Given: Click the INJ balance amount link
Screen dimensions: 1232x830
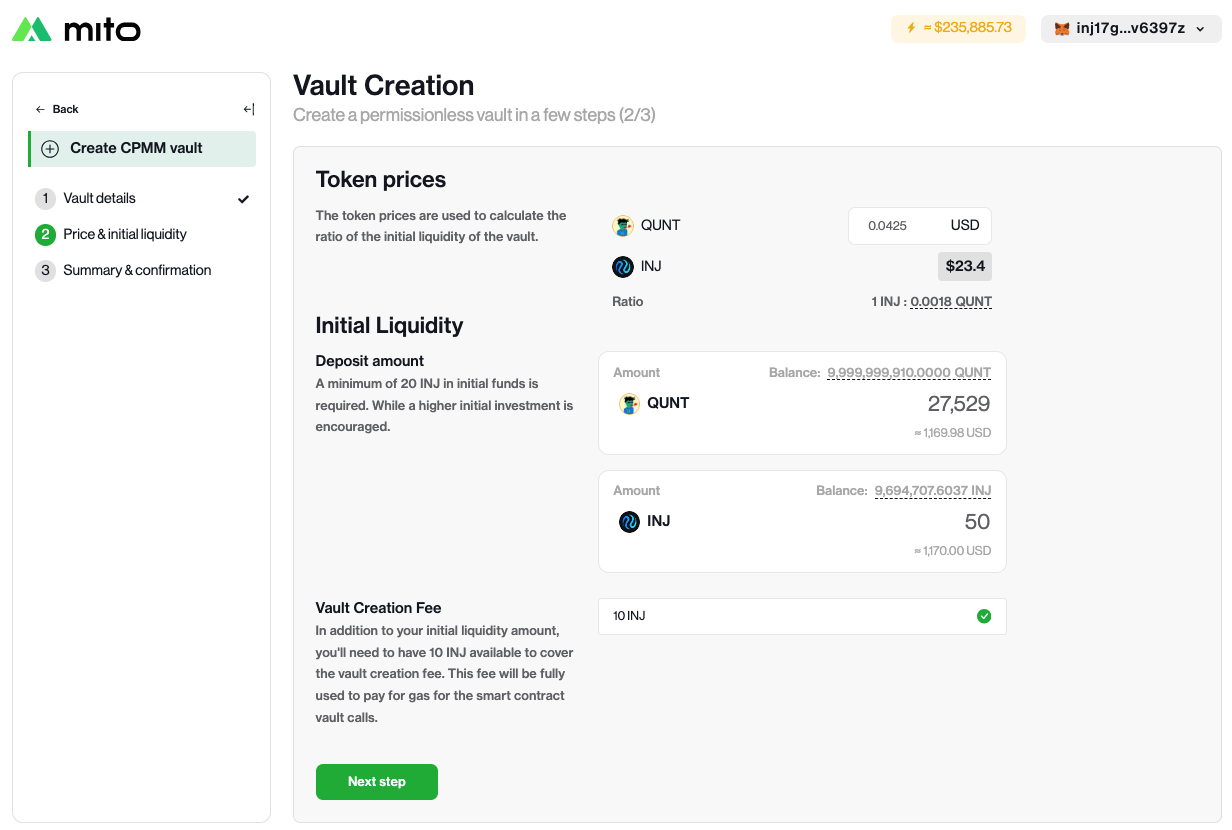Looking at the screenshot, I should (932, 491).
